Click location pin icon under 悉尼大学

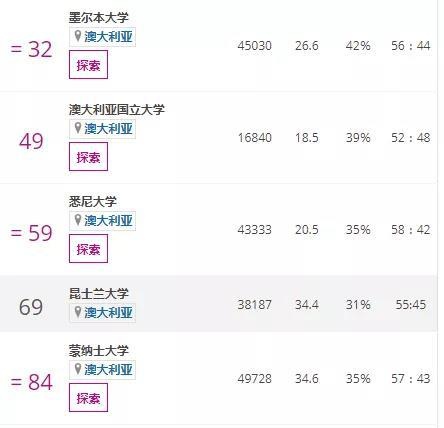[x=78, y=220]
